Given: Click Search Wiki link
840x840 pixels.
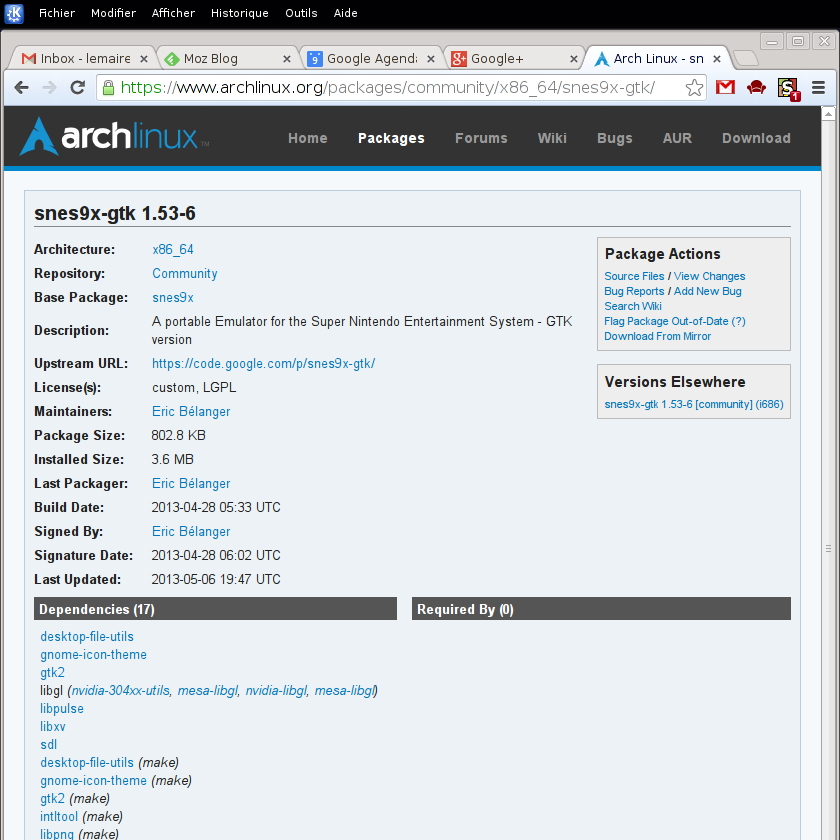Looking at the screenshot, I should coord(633,306).
